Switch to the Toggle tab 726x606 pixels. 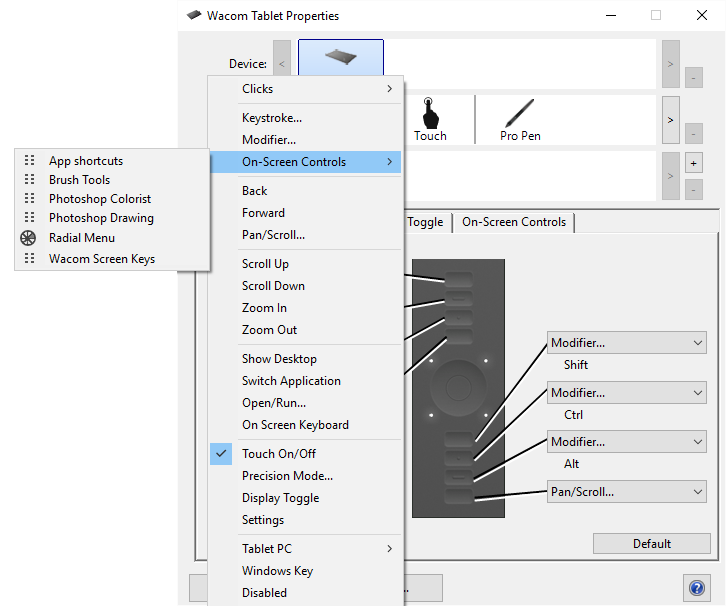pyautogui.click(x=426, y=222)
